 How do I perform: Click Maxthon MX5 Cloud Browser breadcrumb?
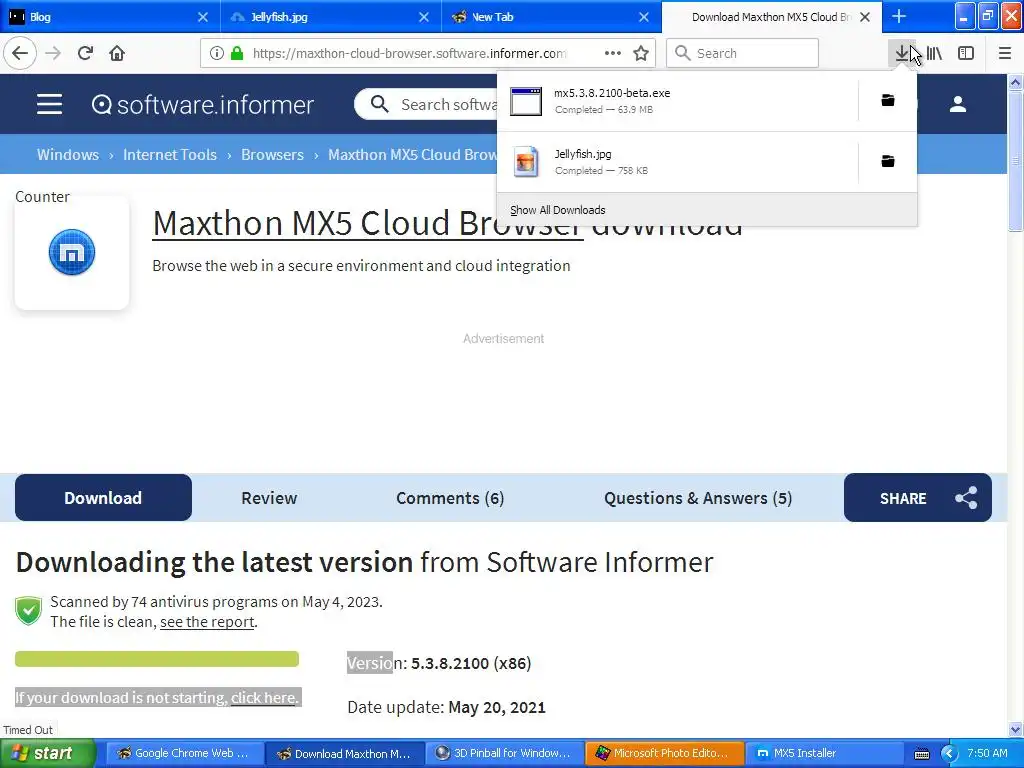pyautogui.click(x=412, y=155)
